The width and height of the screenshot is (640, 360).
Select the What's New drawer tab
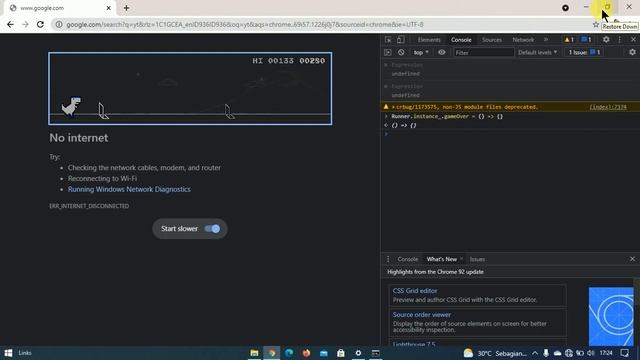442,259
